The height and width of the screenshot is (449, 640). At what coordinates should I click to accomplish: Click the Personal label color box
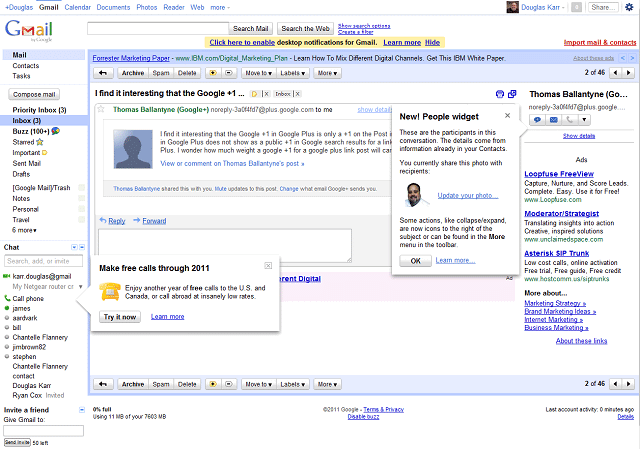pyautogui.click(x=82, y=209)
